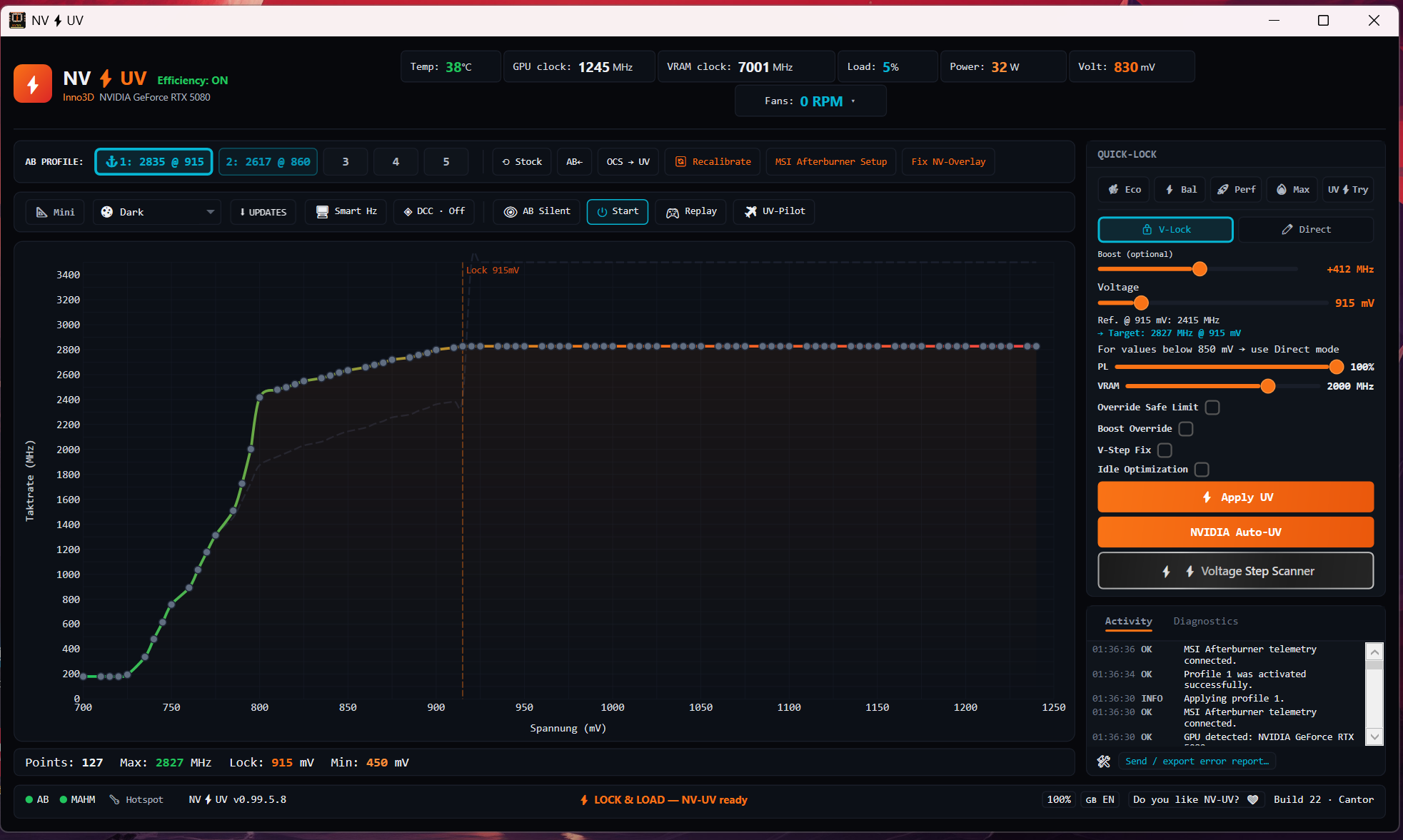
Task: Select AB profile slot 4
Action: [396, 162]
